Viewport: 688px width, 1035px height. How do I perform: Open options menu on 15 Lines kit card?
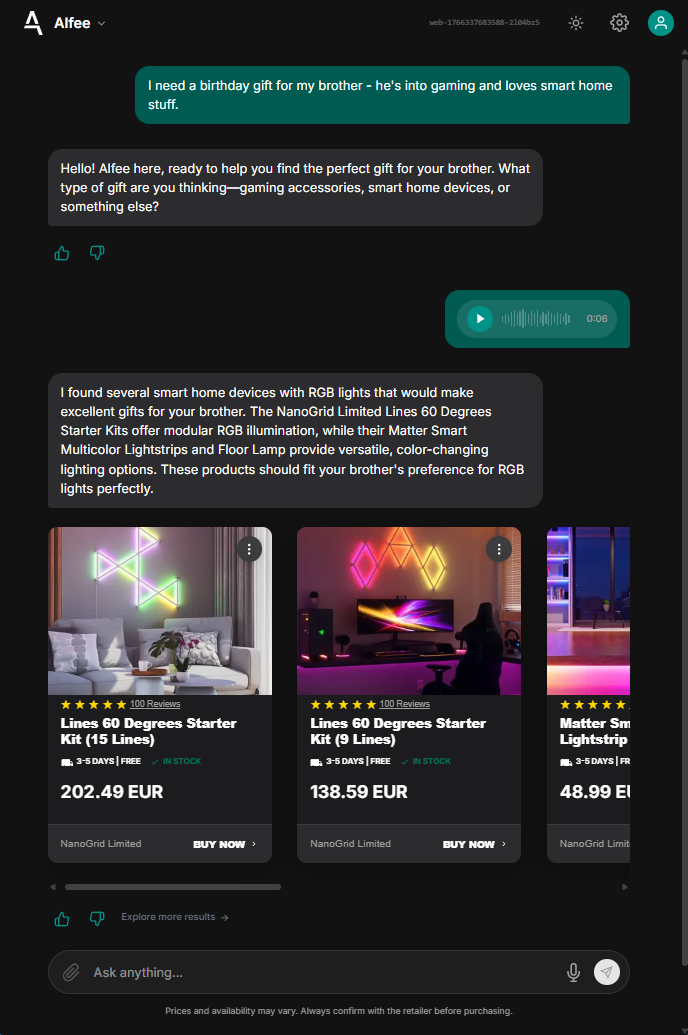(x=249, y=549)
